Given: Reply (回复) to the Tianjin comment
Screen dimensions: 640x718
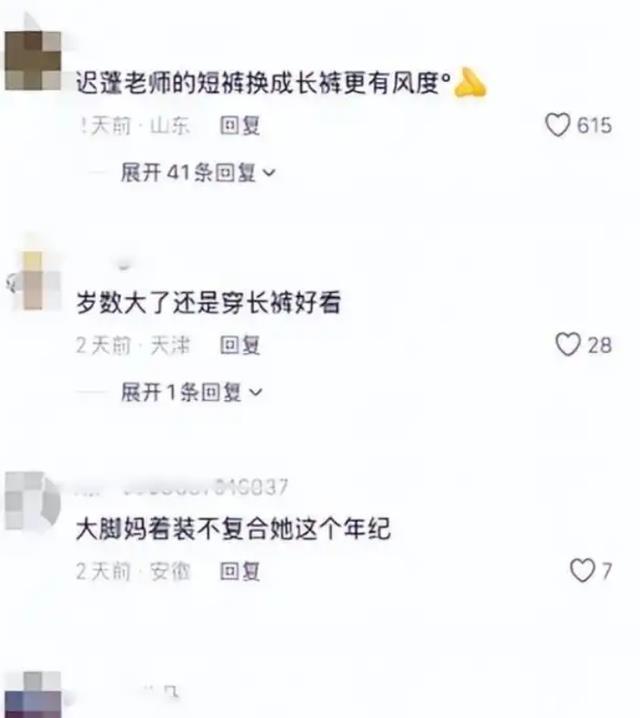Looking at the screenshot, I should [240, 345].
